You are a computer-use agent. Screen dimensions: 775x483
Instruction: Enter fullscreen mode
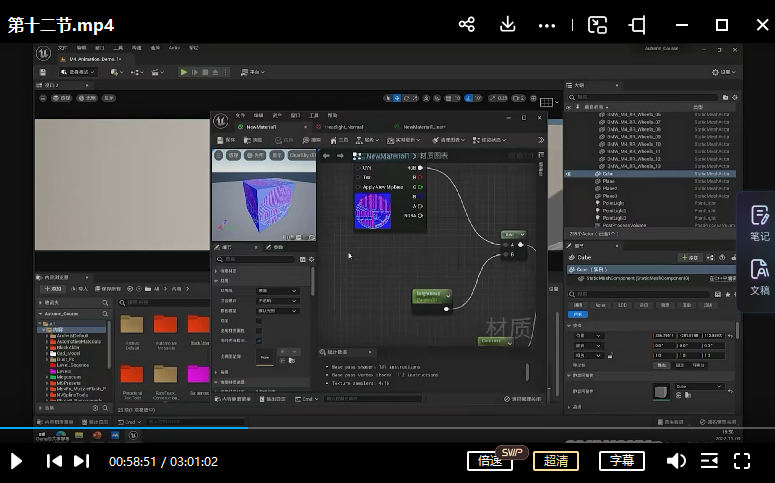click(x=742, y=461)
